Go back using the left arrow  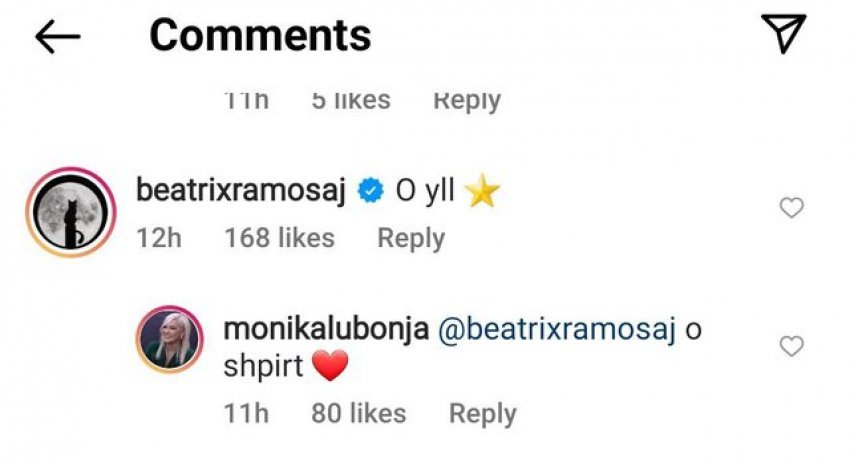[57, 37]
